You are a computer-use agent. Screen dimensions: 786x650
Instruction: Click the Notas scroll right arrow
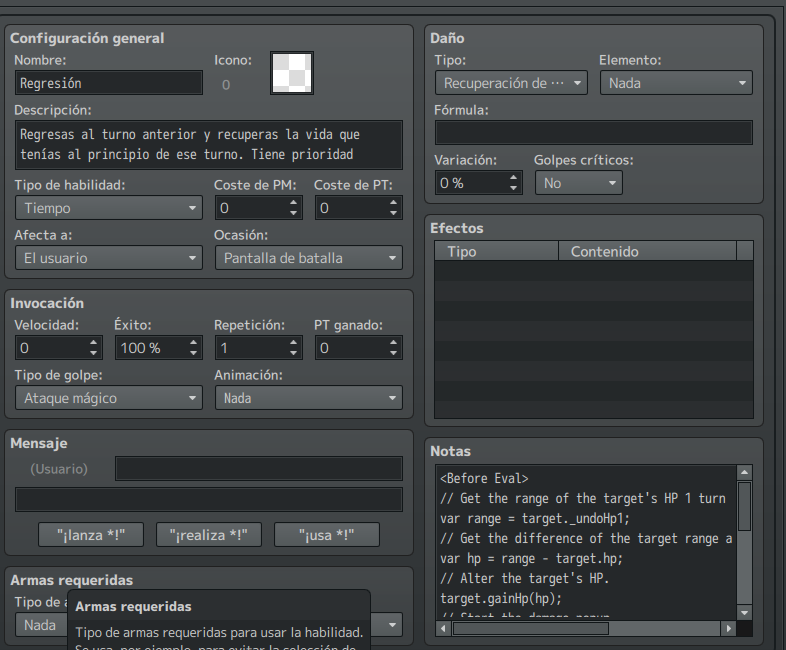(728, 628)
